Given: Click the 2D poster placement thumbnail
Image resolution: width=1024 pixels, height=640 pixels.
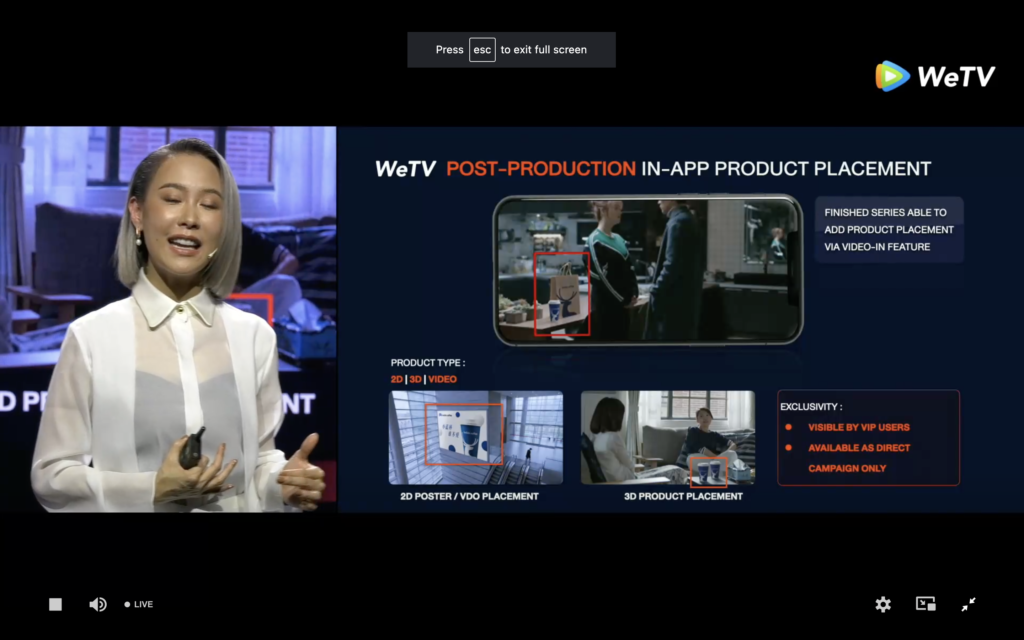Looking at the screenshot, I should click(x=475, y=437).
